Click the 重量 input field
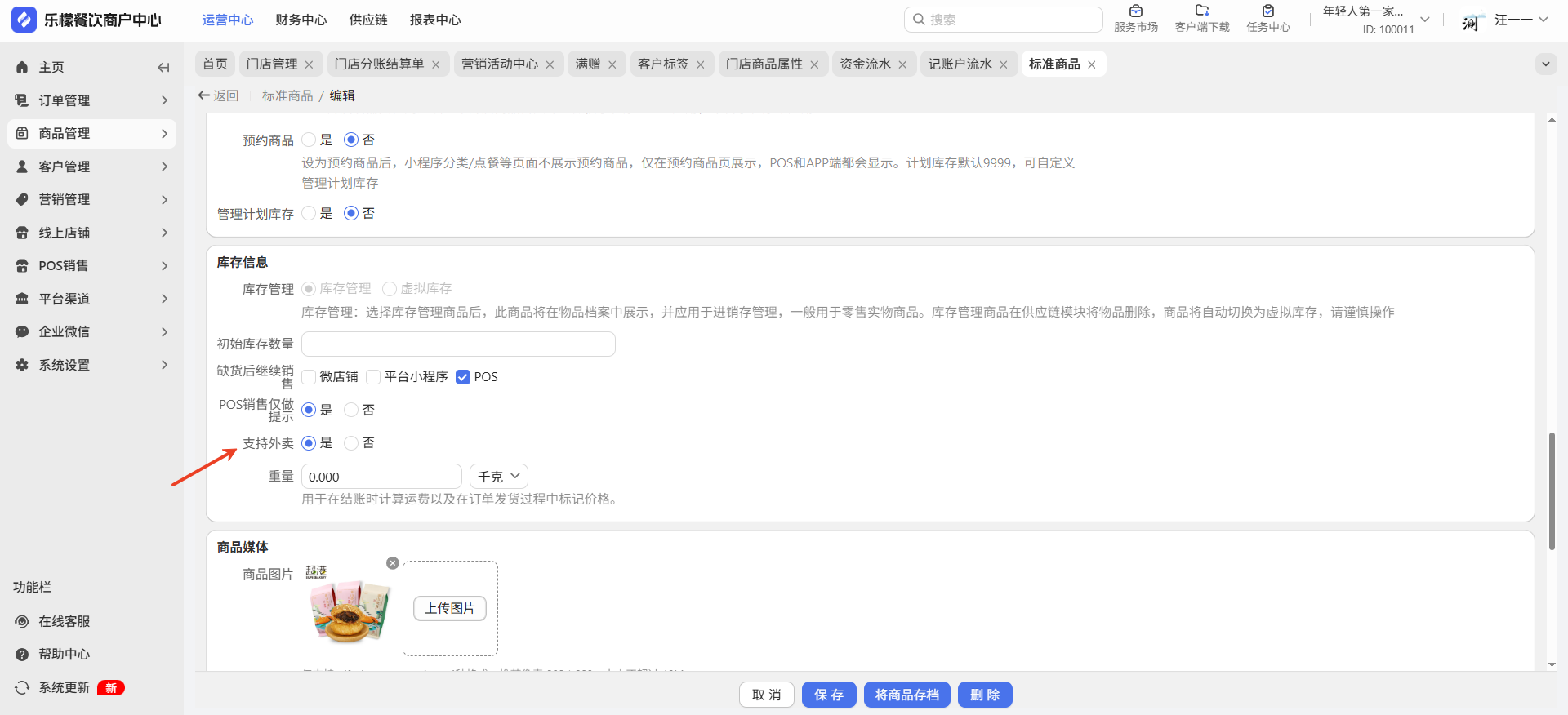 (381, 477)
